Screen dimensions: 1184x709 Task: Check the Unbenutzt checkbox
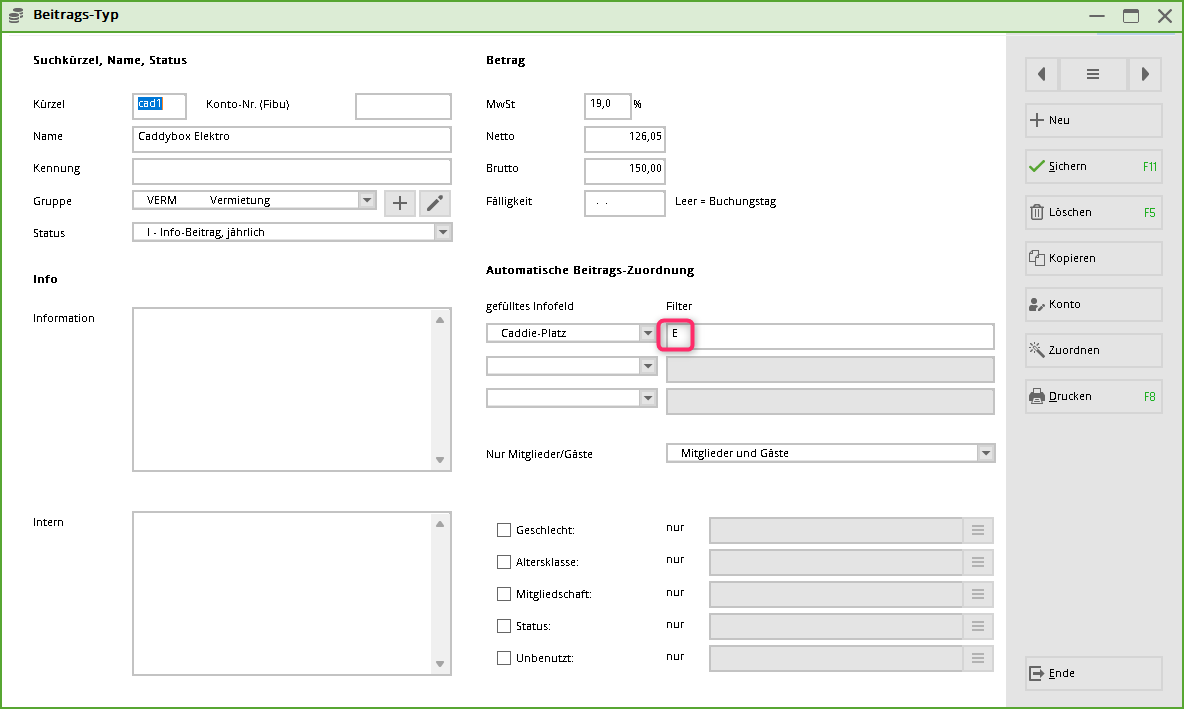504,659
